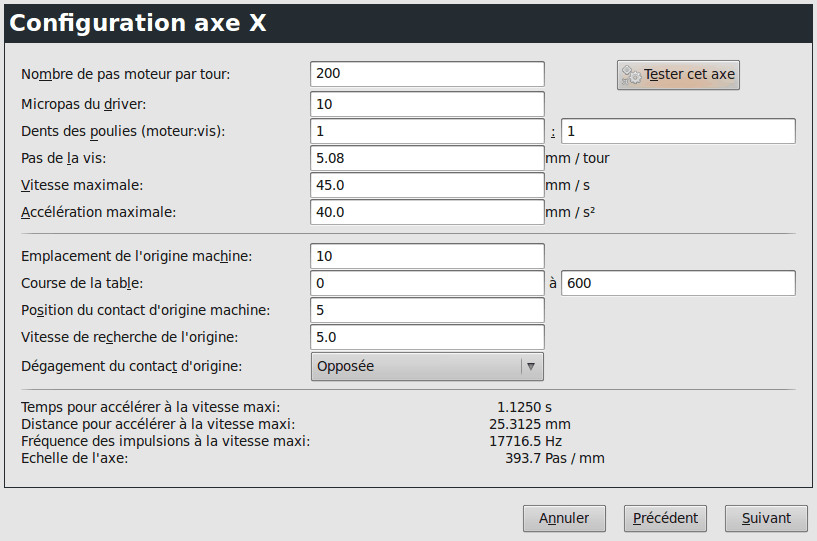Click the Emplacement de l'origine machine field
Screen dimensions: 817x541
pos(427,256)
